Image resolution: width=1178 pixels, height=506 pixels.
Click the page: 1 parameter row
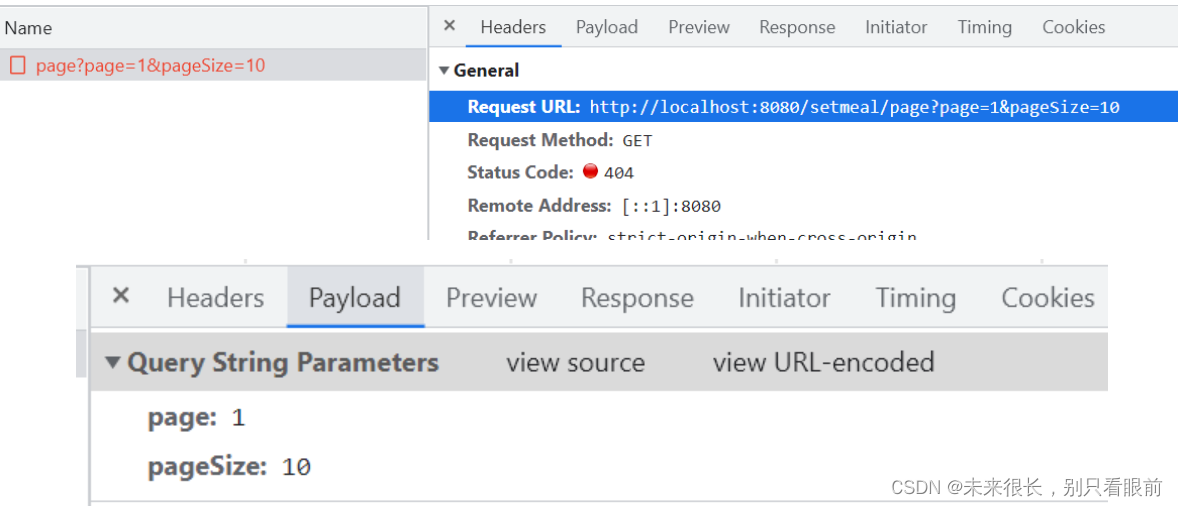click(x=196, y=418)
